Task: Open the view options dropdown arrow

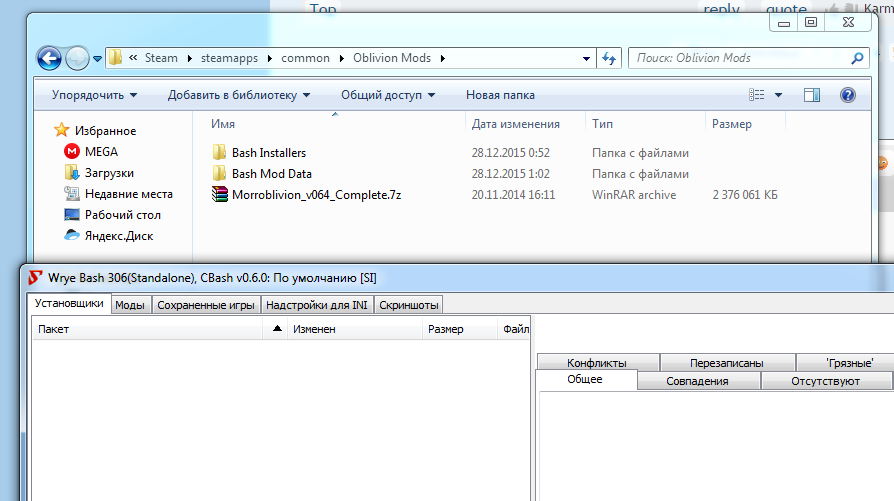Action: [x=778, y=95]
